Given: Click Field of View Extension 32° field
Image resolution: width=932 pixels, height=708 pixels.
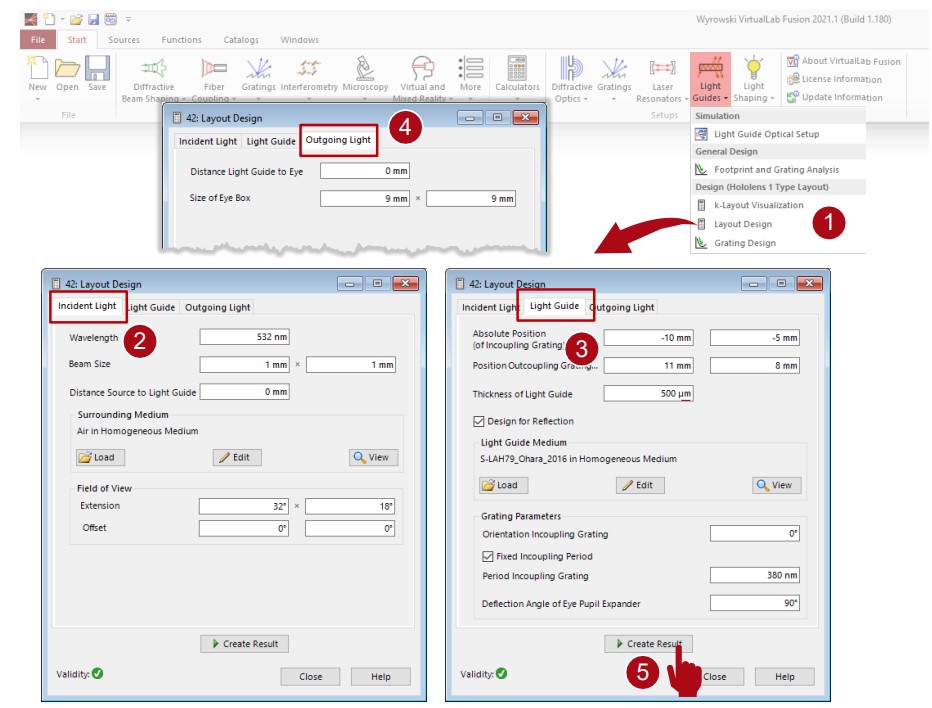Looking at the screenshot, I should [x=244, y=506].
